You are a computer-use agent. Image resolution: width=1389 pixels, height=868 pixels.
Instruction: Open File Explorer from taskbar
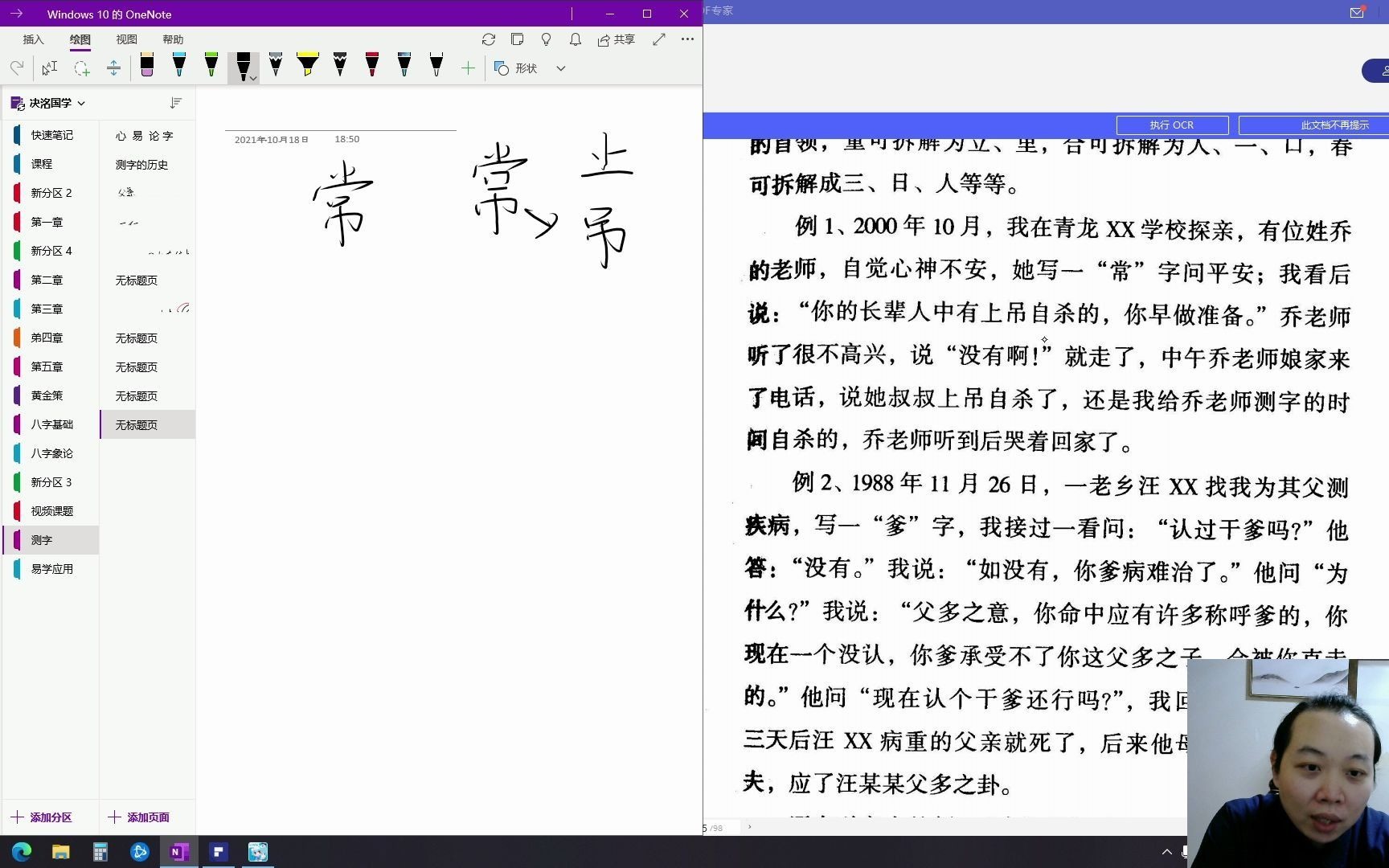(61, 852)
